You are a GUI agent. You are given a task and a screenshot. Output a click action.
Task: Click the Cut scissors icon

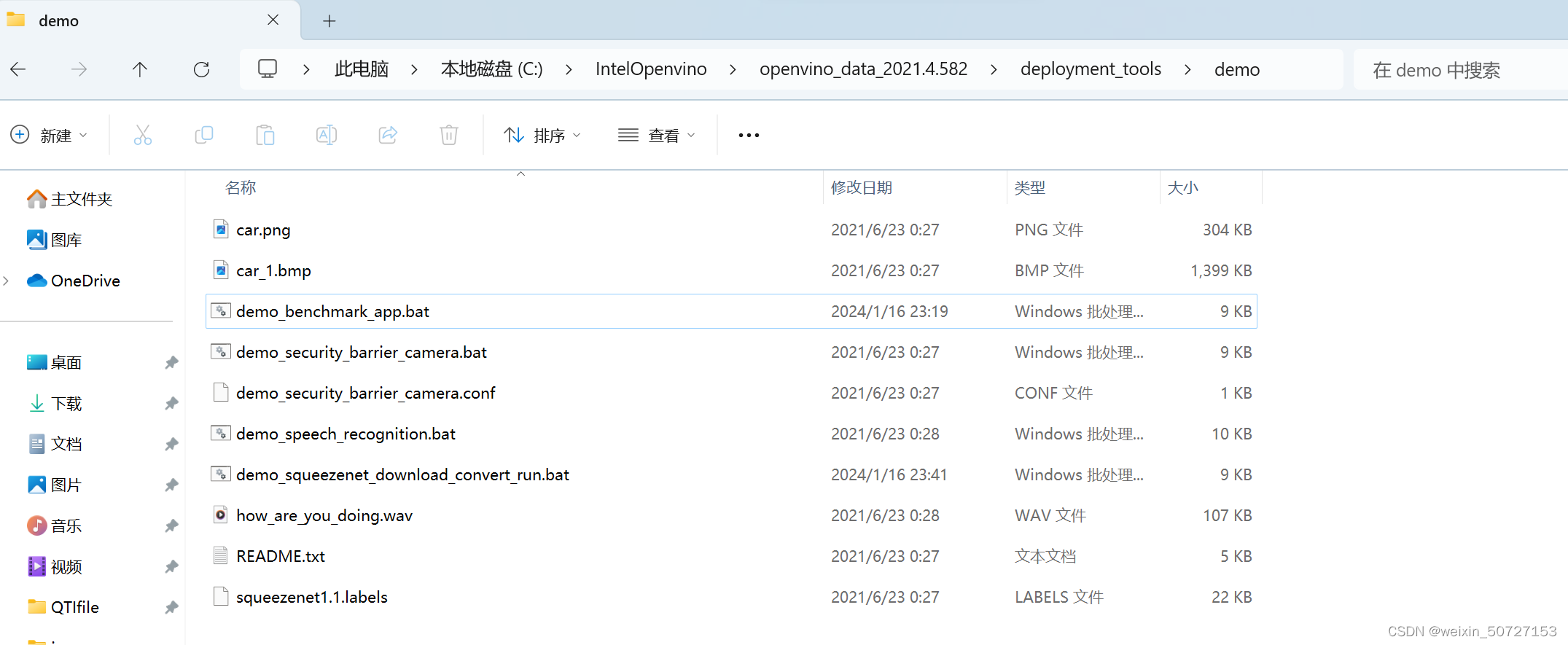143,135
